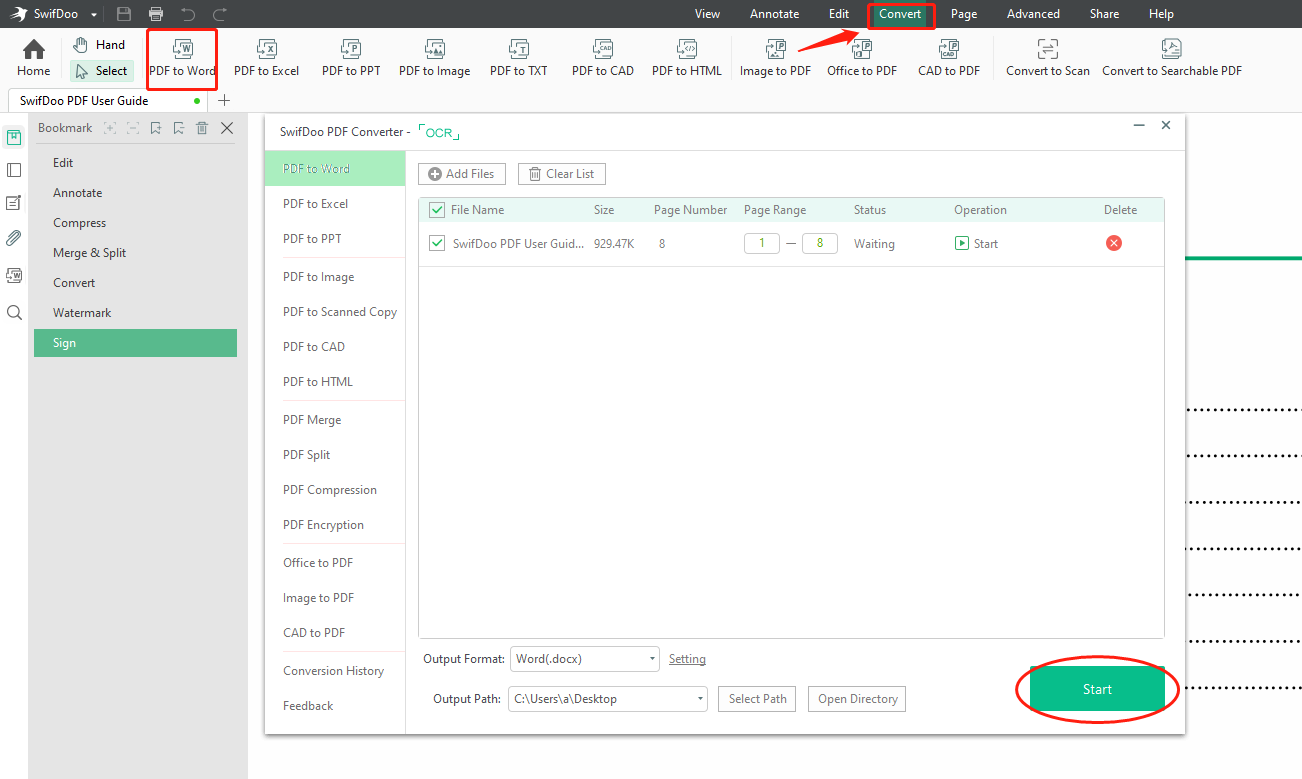Viewport: 1302px width, 779px height.
Task: Click the green Start button
Action: pyautogui.click(x=1097, y=689)
